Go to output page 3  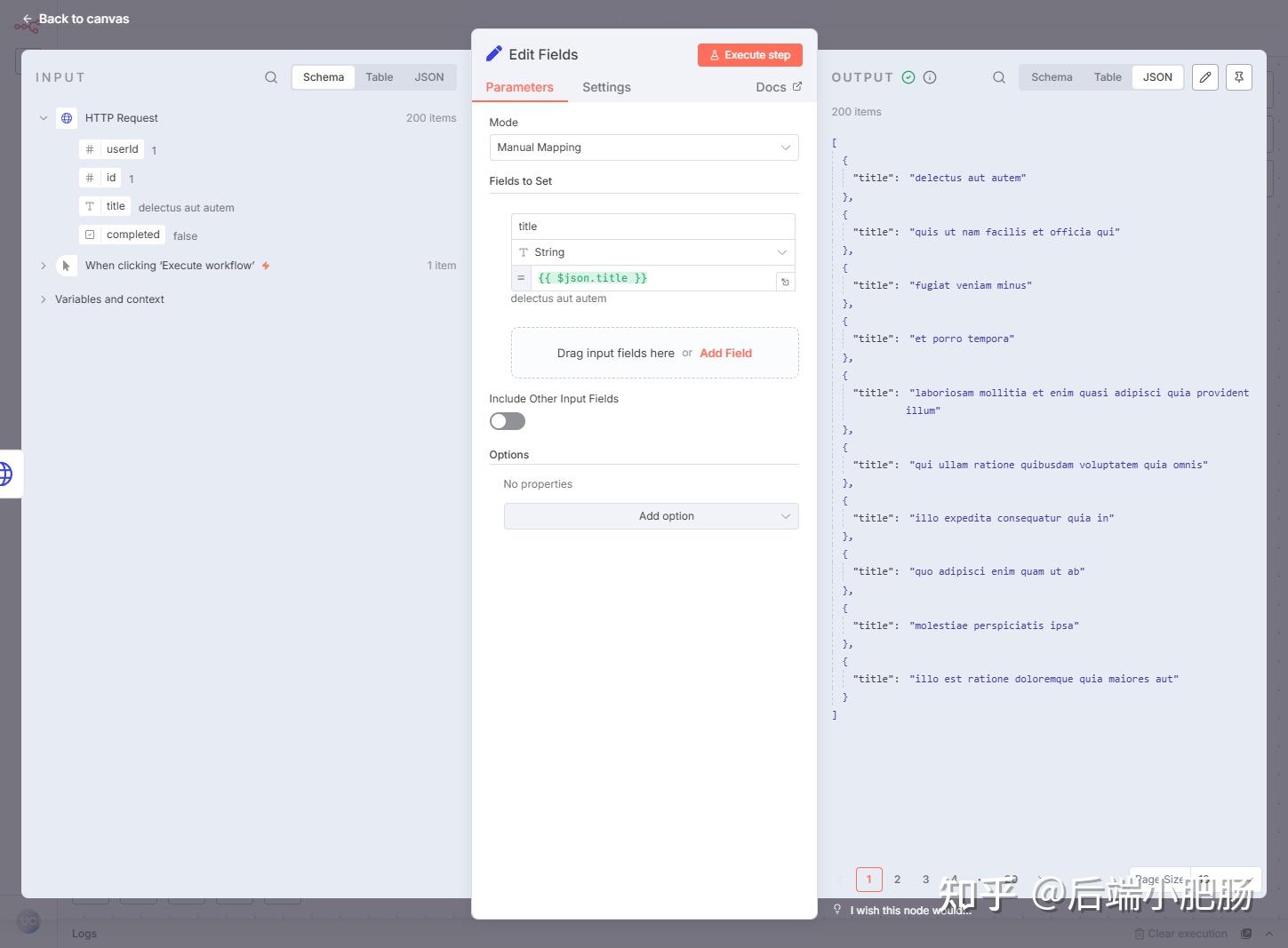click(x=925, y=880)
